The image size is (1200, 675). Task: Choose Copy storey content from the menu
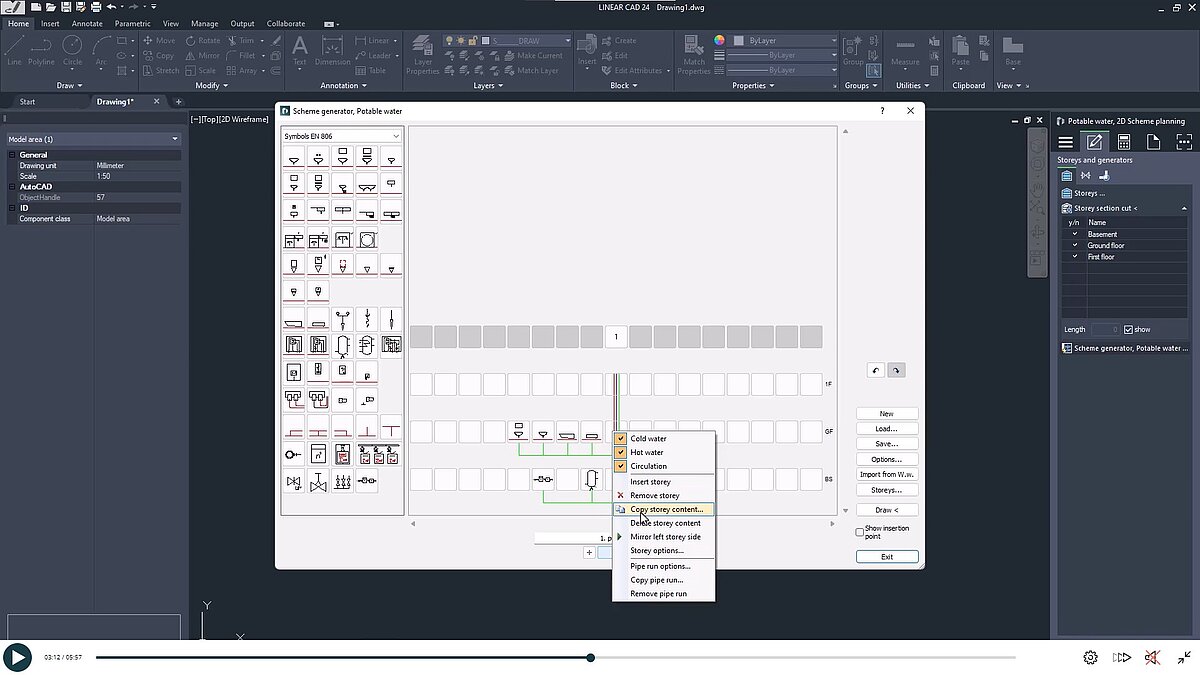click(x=663, y=509)
